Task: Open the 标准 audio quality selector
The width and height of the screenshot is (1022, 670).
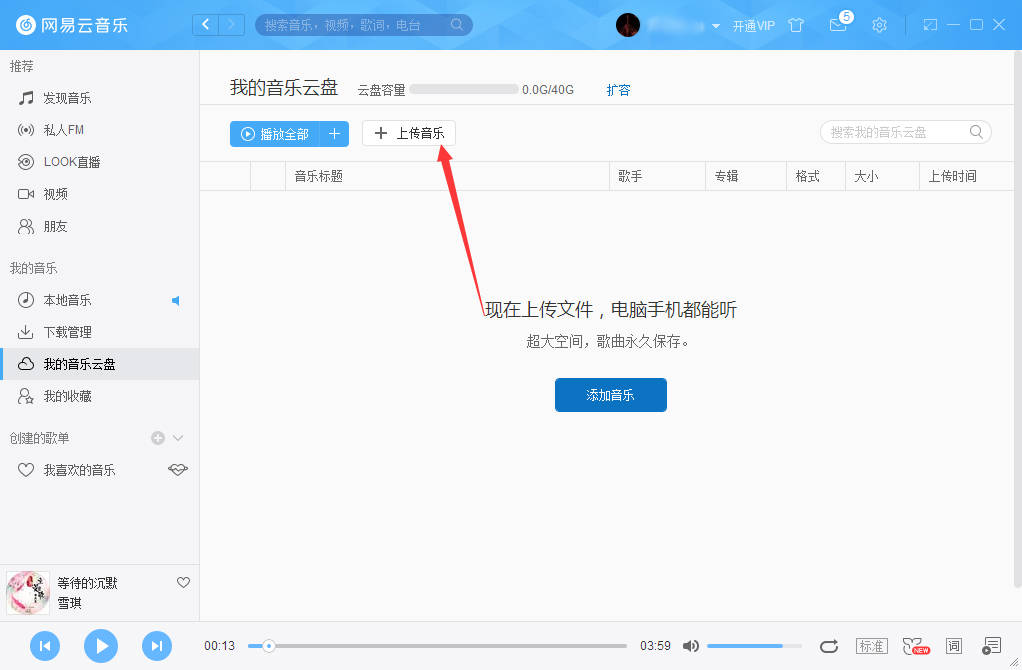Action: pyautogui.click(x=871, y=646)
